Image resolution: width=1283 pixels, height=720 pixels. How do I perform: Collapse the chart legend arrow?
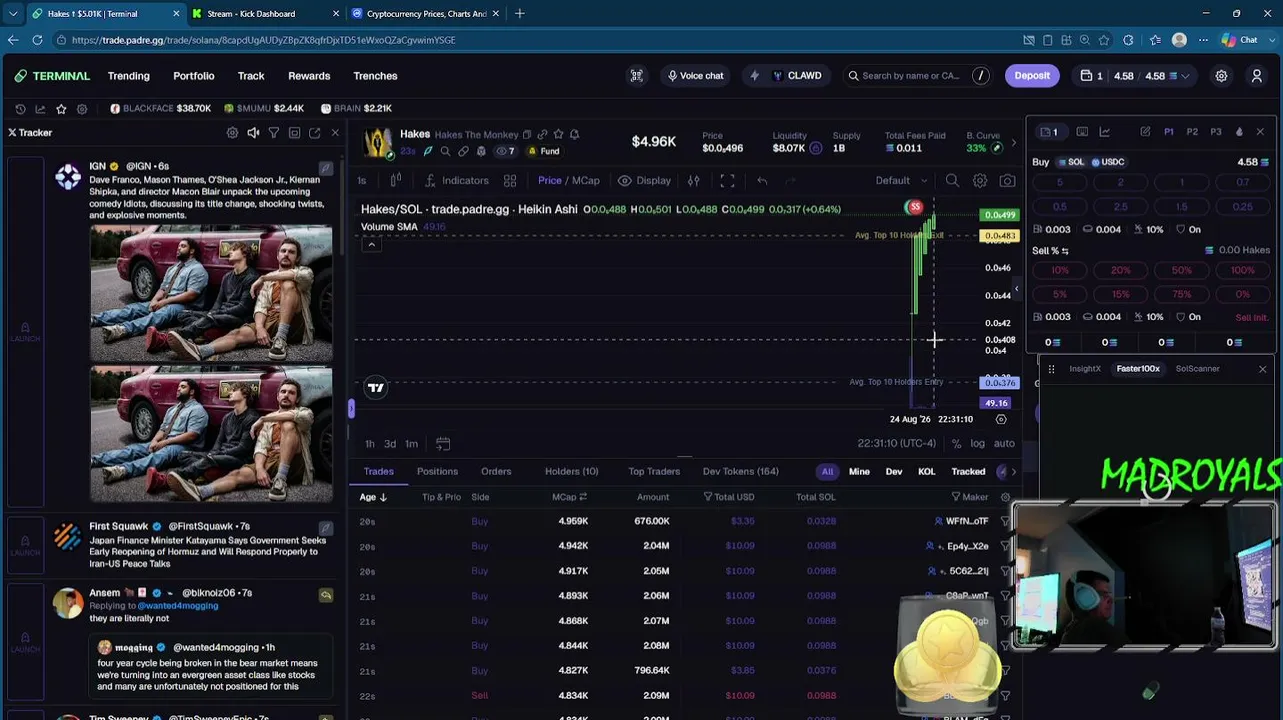(371, 244)
